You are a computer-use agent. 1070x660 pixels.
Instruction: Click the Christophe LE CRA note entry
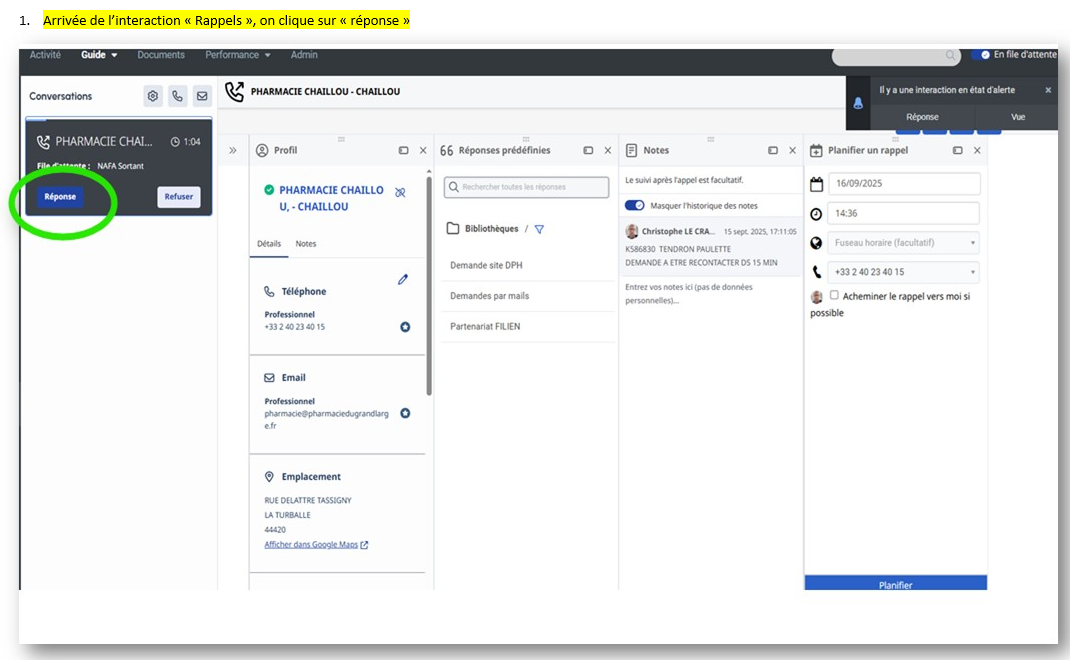(x=710, y=246)
